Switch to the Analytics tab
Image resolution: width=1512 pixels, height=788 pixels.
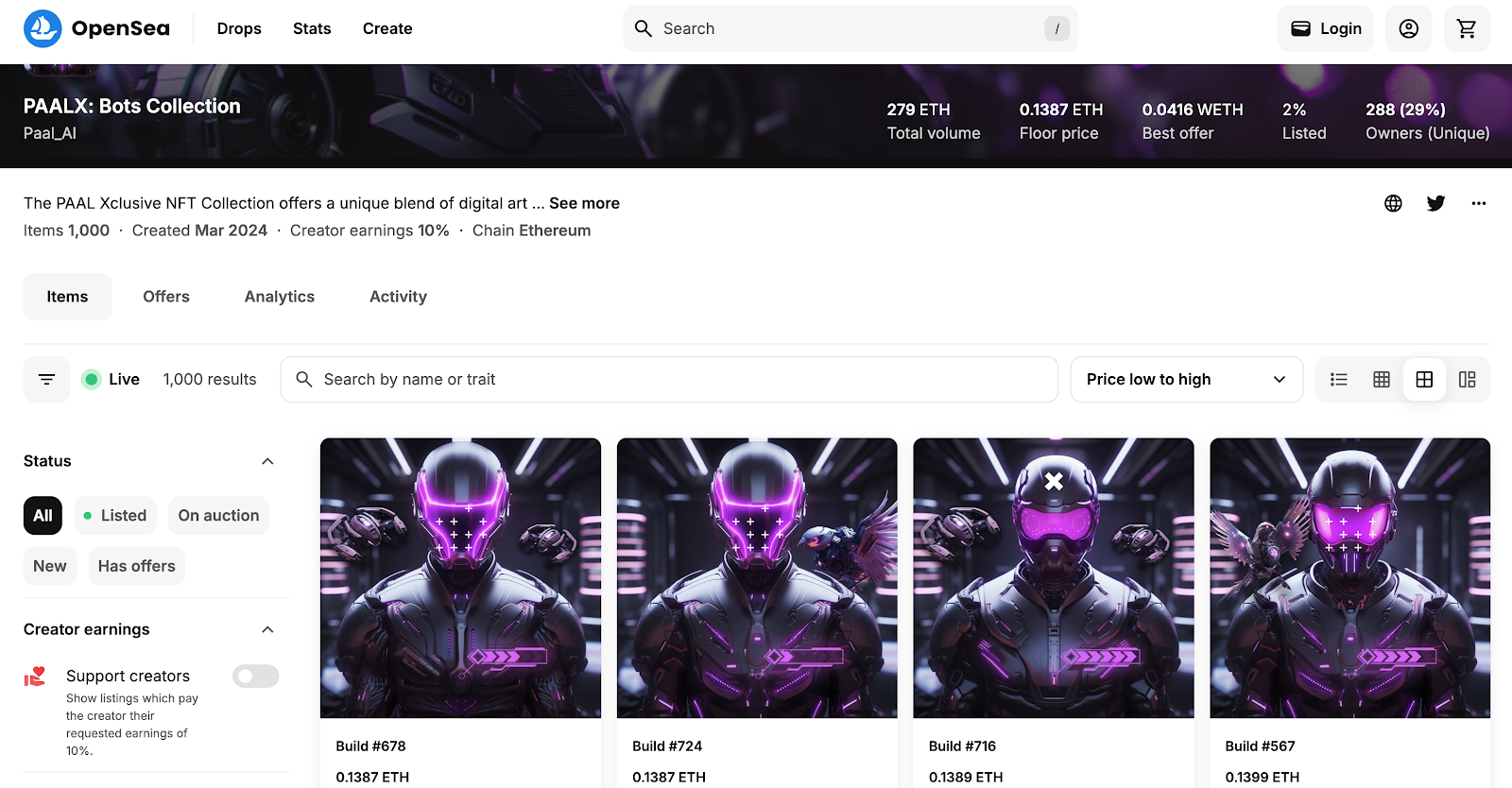pyautogui.click(x=280, y=297)
